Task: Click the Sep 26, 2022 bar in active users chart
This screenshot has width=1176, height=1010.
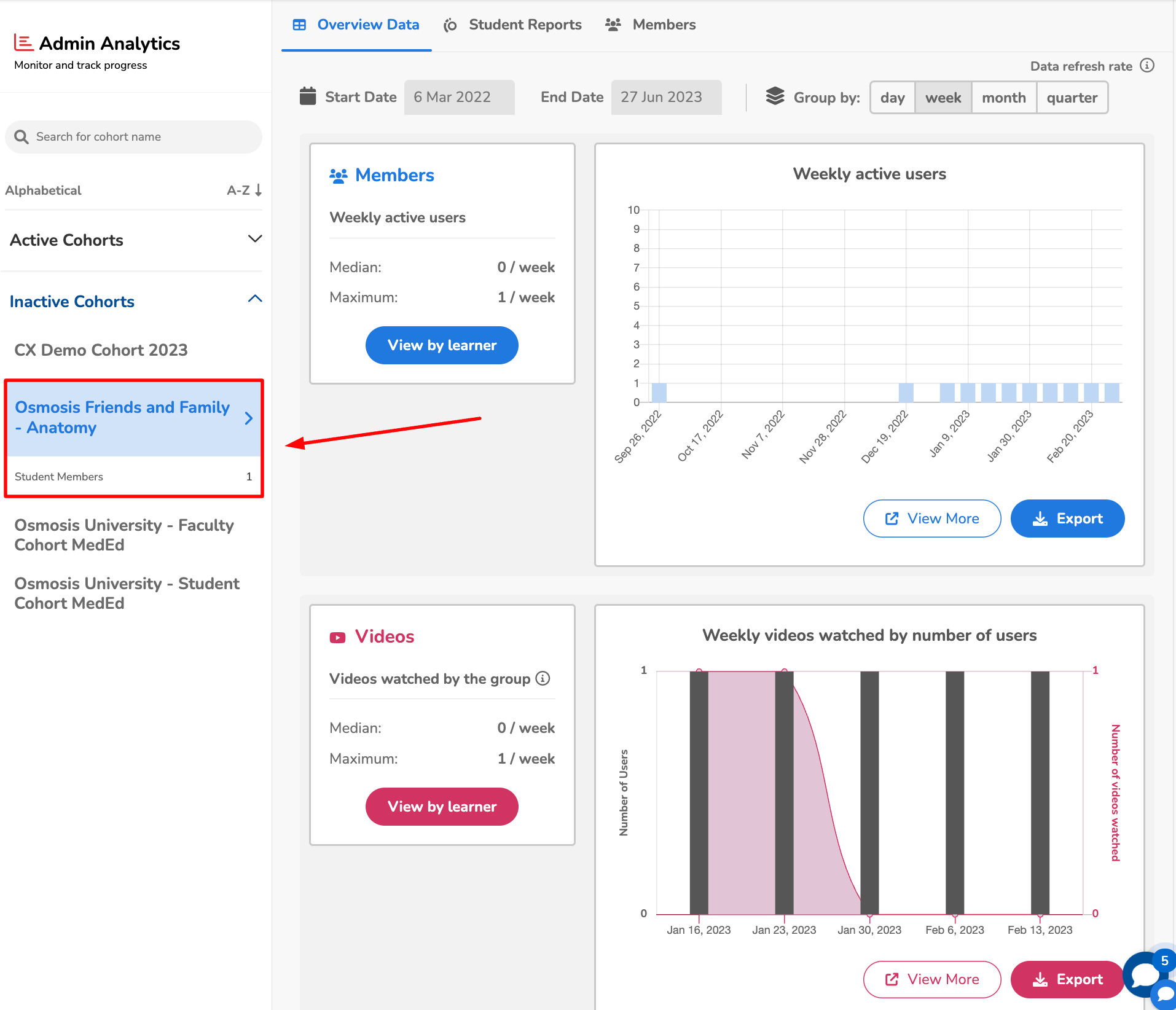Action: 659,393
